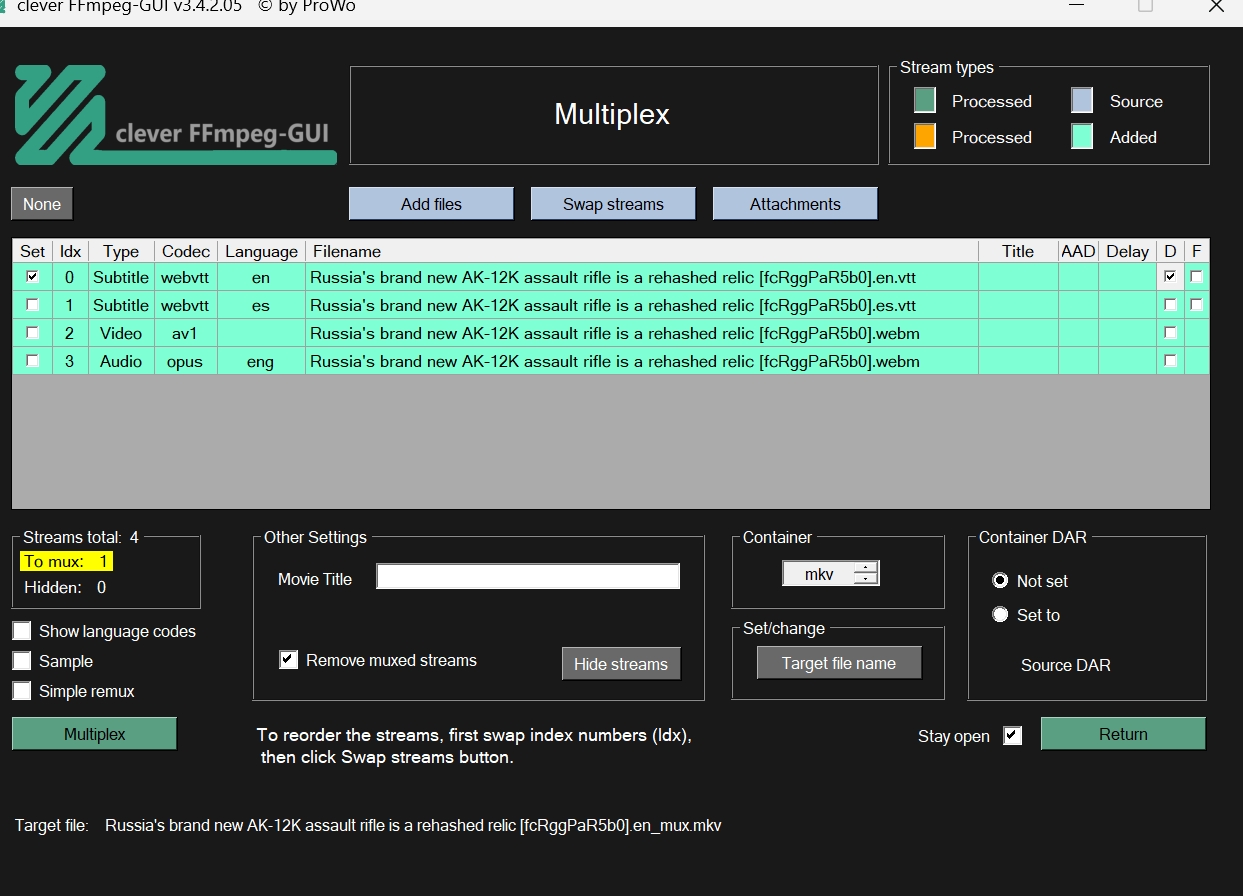Click the orange Processed stream type swatch
The image size is (1243, 896).
pyautogui.click(x=925, y=136)
